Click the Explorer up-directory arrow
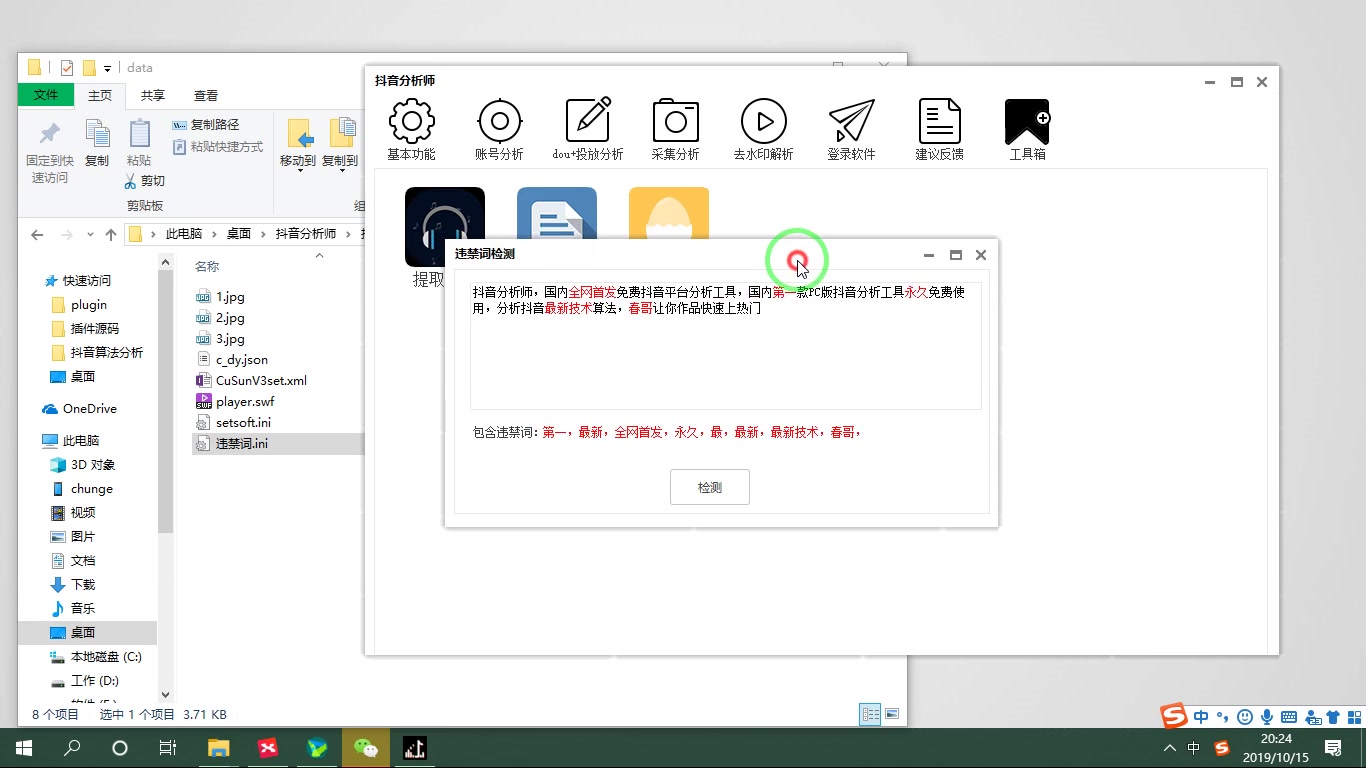 click(111, 234)
